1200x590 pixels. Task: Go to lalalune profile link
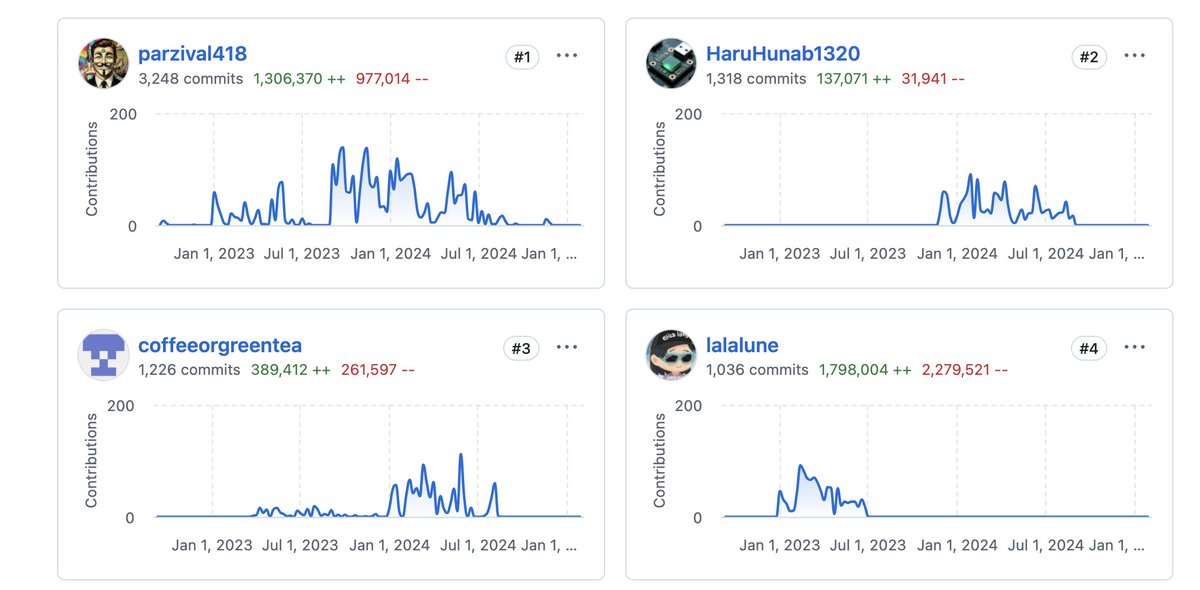click(742, 346)
